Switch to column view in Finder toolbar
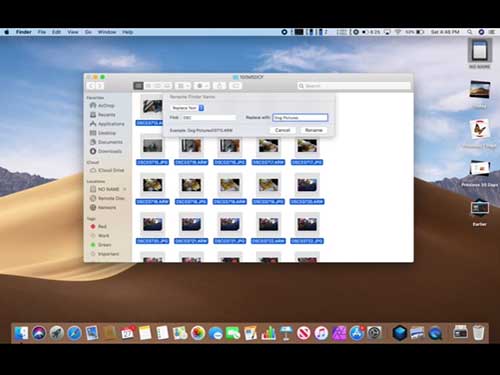 tap(157, 86)
